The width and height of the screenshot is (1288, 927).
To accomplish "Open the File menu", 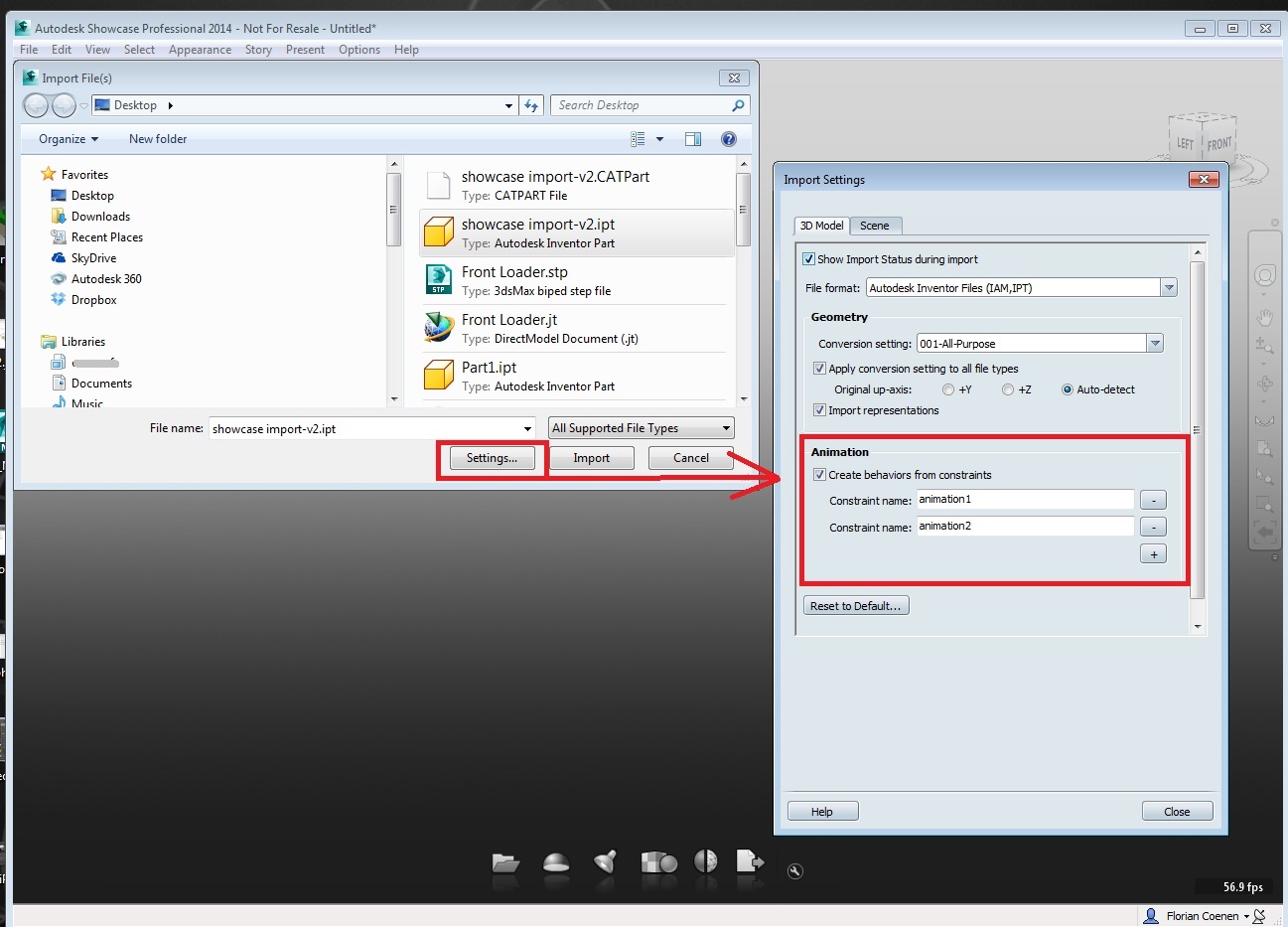I will point(29,50).
